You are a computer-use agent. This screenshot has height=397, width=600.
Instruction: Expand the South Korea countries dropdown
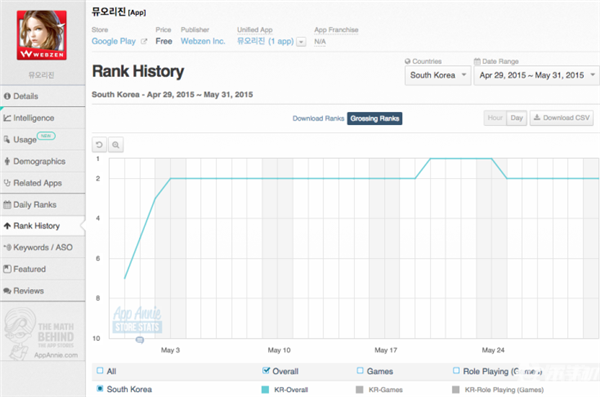(438, 75)
